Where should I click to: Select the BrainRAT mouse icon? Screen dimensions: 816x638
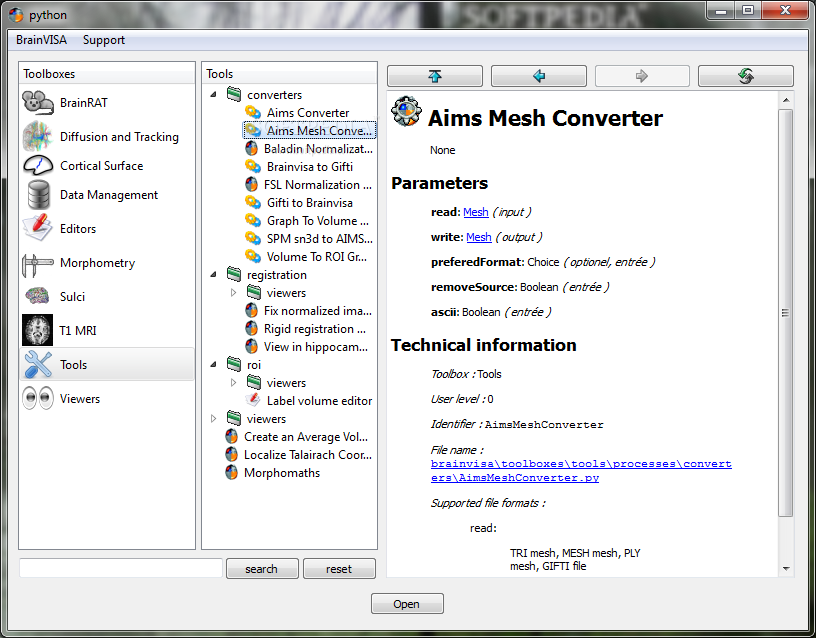pyautogui.click(x=38, y=103)
